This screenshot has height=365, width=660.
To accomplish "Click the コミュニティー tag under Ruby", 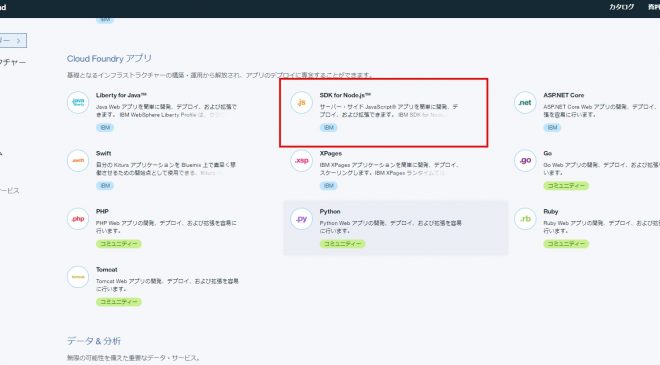I will click(566, 244).
